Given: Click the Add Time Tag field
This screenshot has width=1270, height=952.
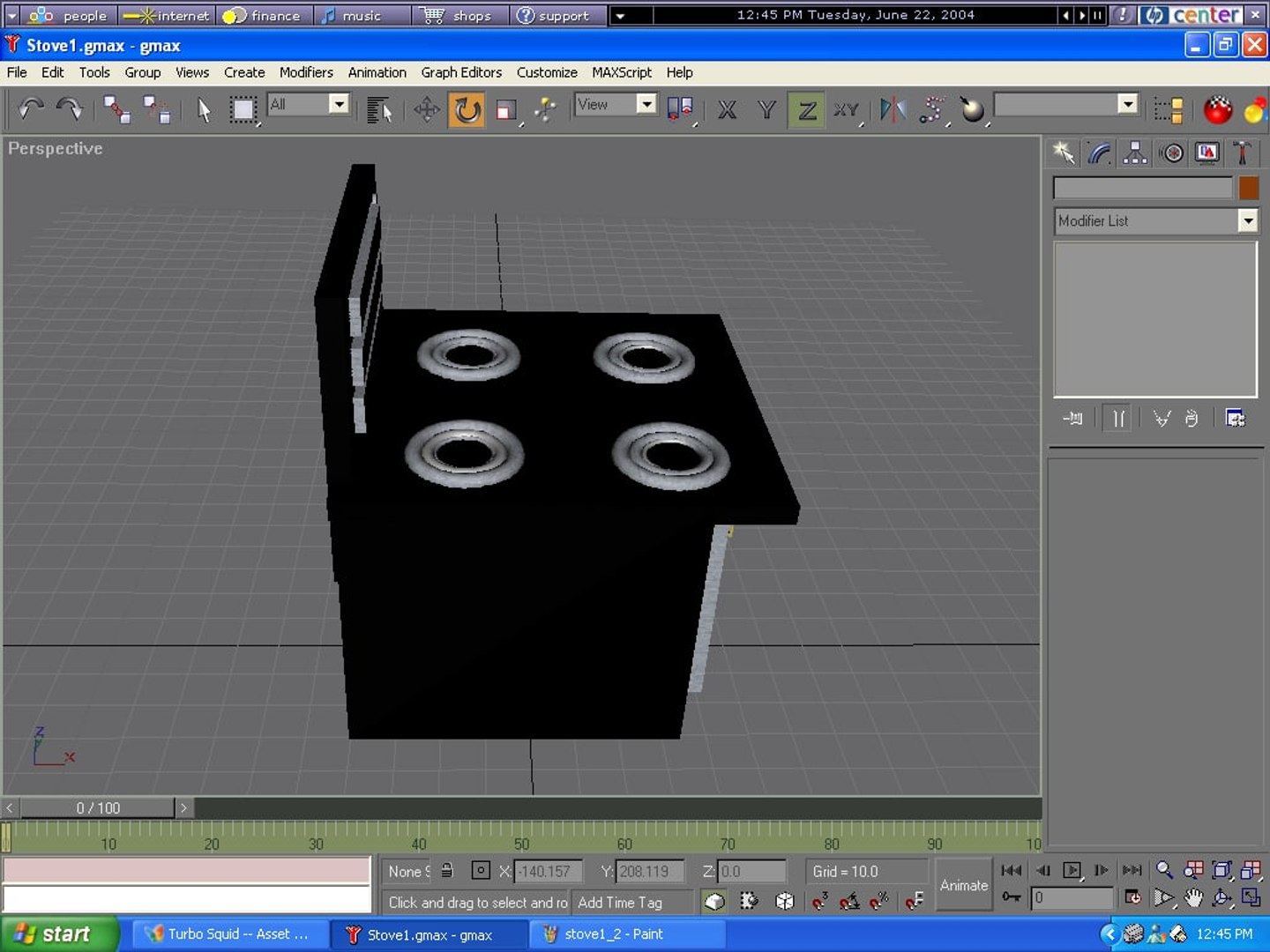Looking at the screenshot, I should click(x=633, y=903).
